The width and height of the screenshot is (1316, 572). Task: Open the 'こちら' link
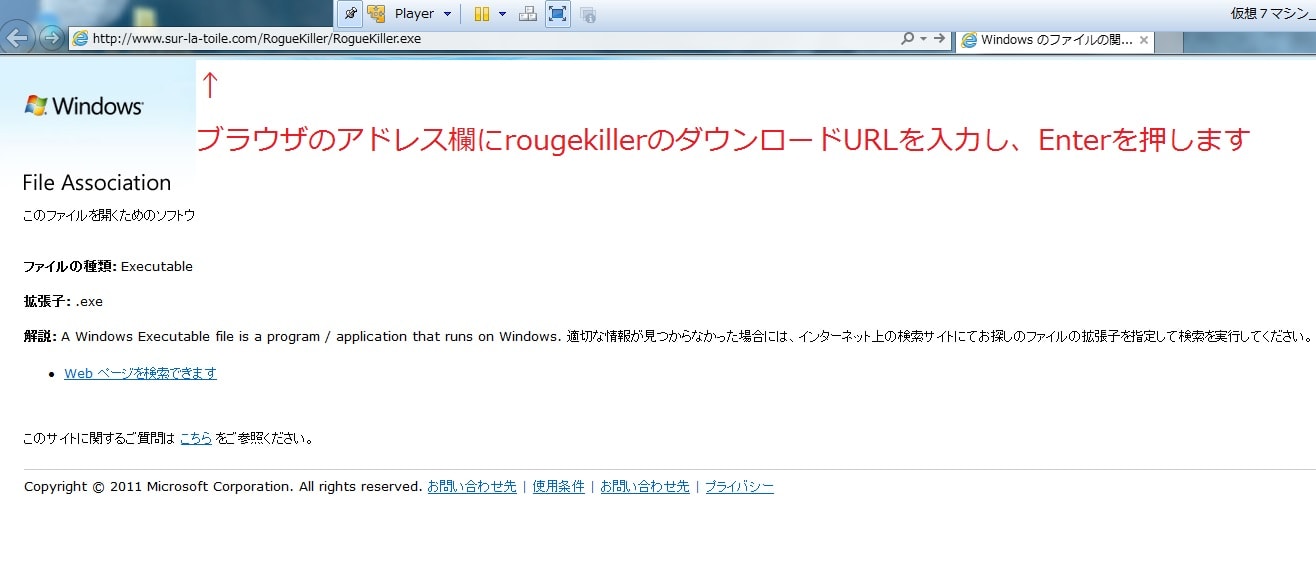tap(196, 437)
